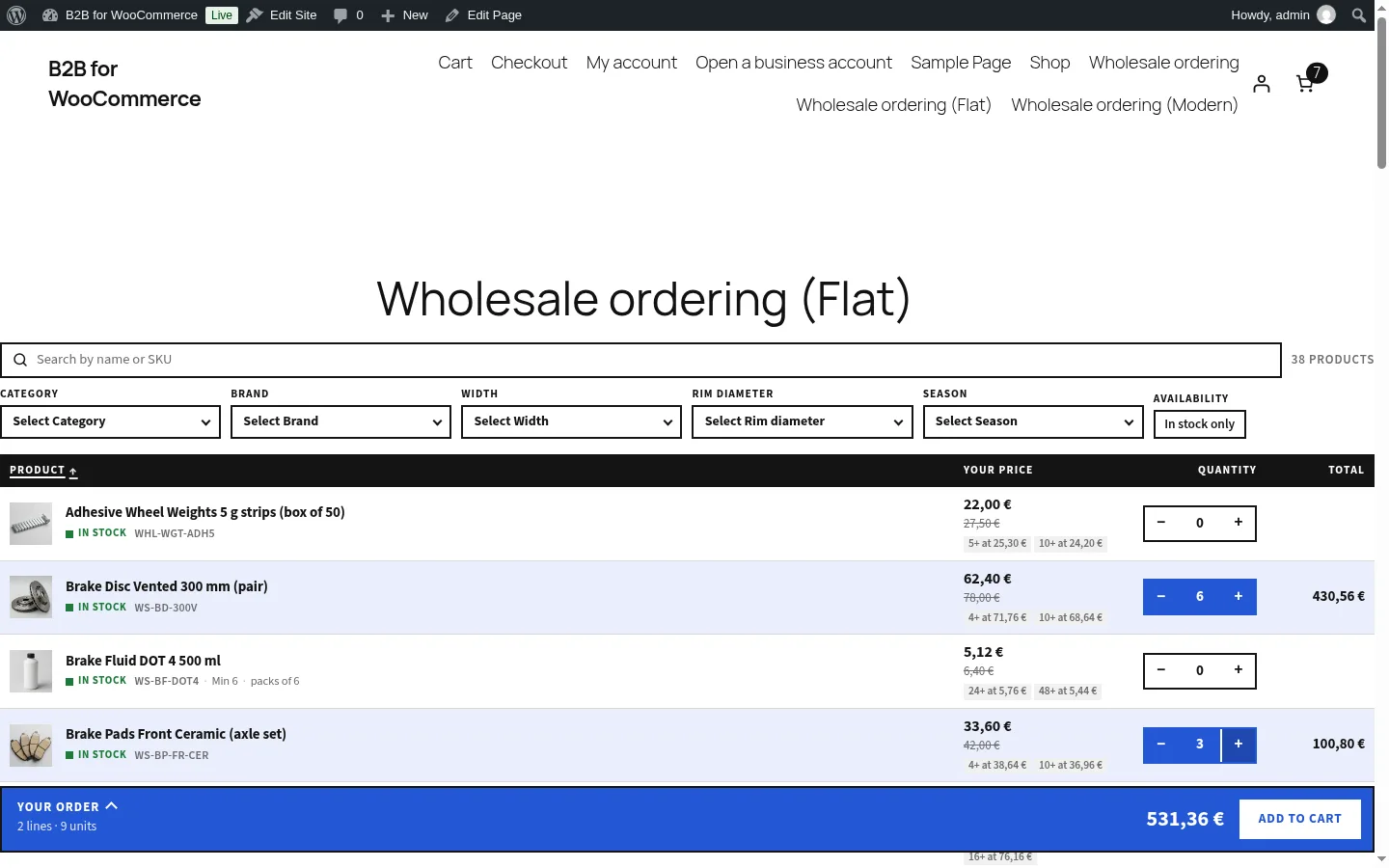Open My account navigation link
Viewport: 1389px width, 868px height.
point(632,63)
